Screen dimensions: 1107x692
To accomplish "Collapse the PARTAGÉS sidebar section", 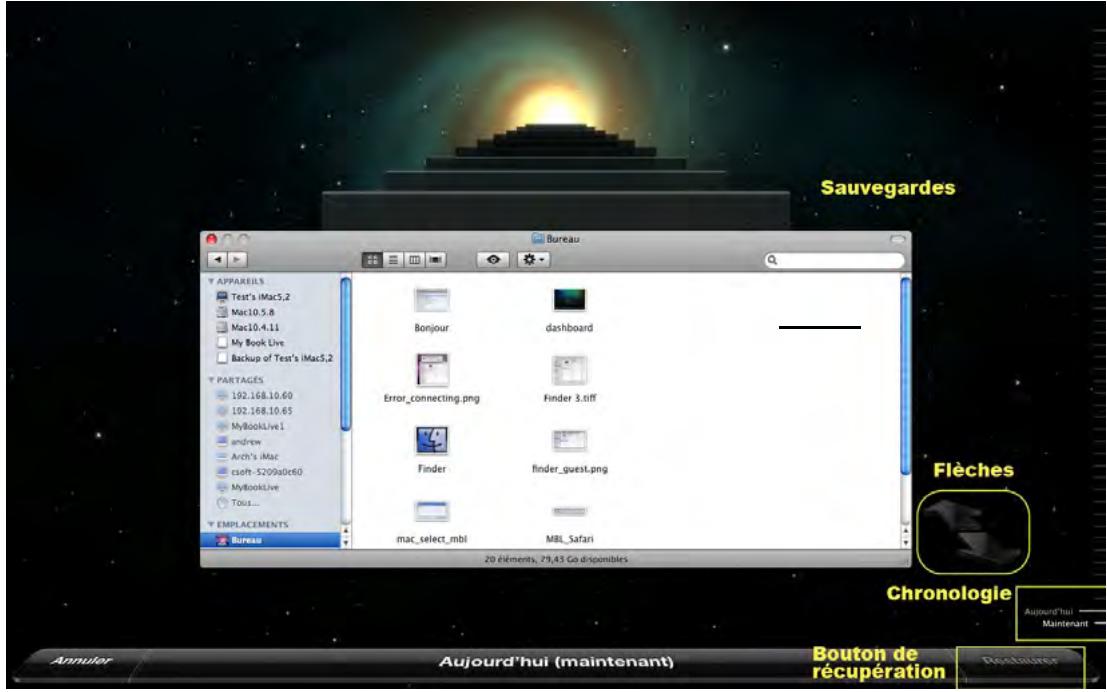I will 211,380.
